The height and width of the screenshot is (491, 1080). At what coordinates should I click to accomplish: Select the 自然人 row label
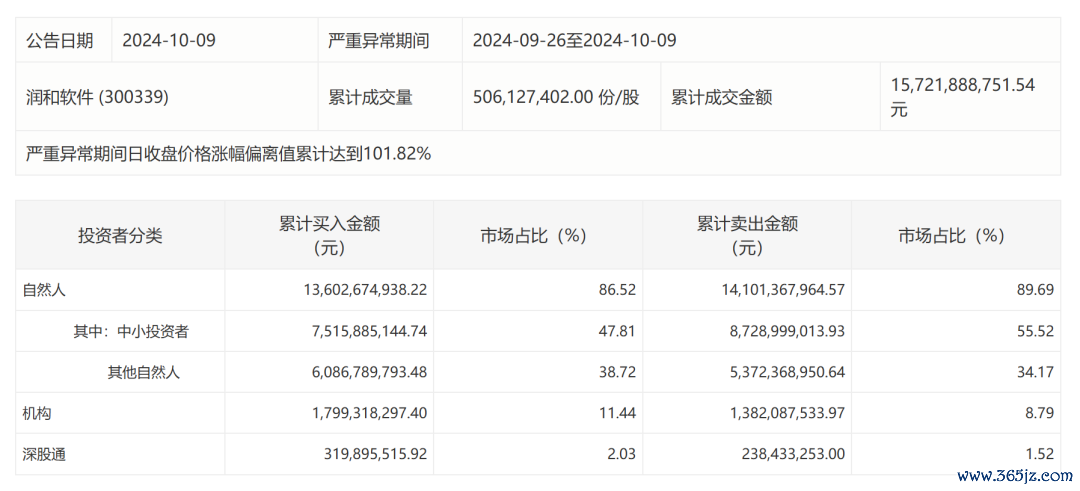coord(44,290)
